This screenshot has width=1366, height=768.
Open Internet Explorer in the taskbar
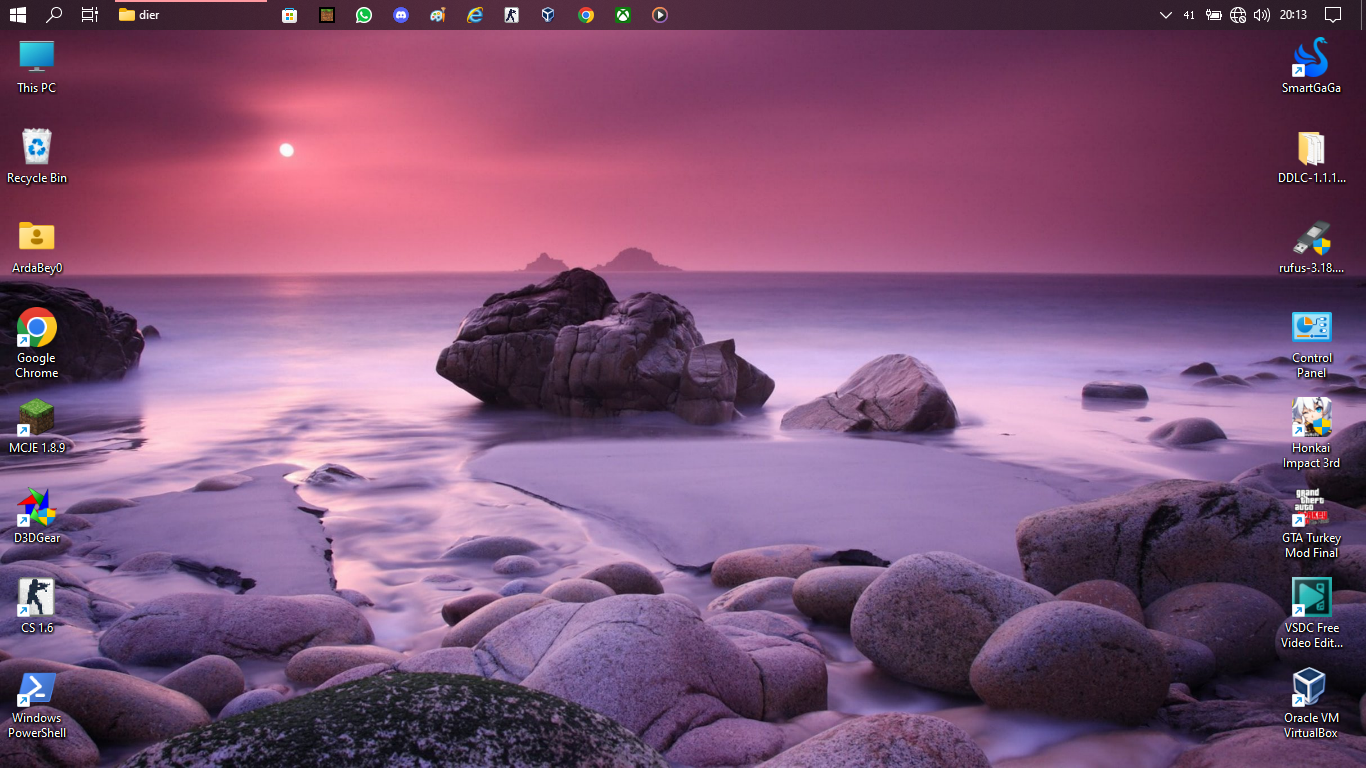pyautogui.click(x=475, y=15)
